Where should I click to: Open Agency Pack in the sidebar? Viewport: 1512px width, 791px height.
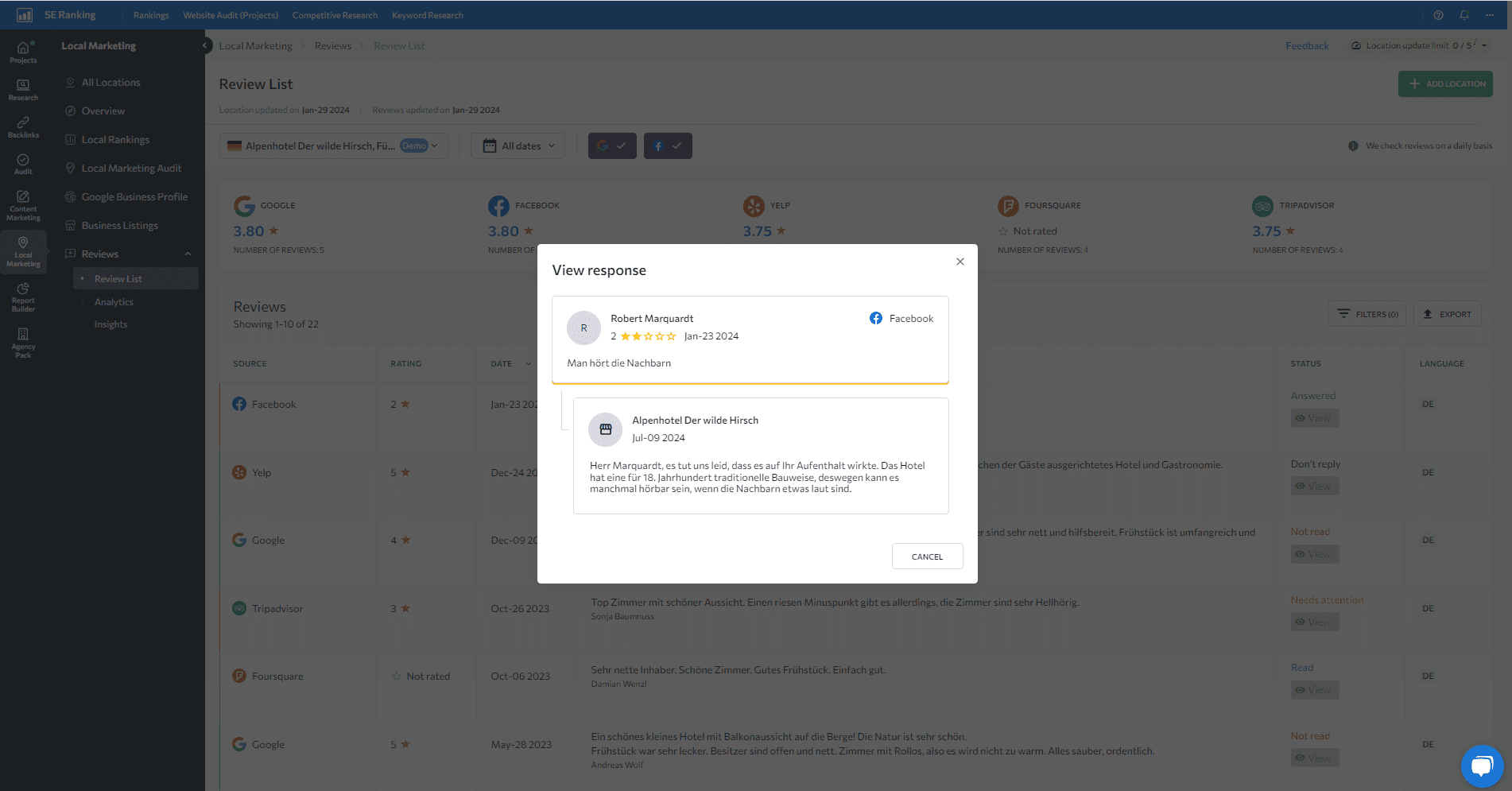pos(23,343)
